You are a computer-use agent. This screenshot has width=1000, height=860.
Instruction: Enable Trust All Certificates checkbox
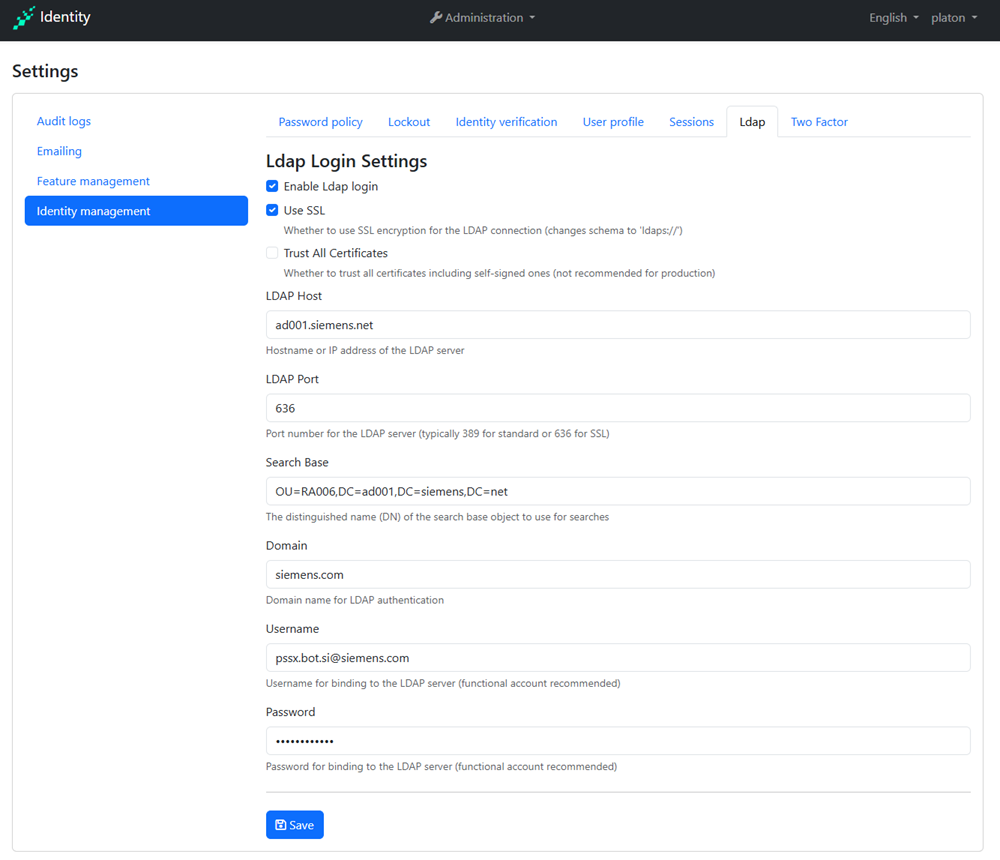coord(272,253)
